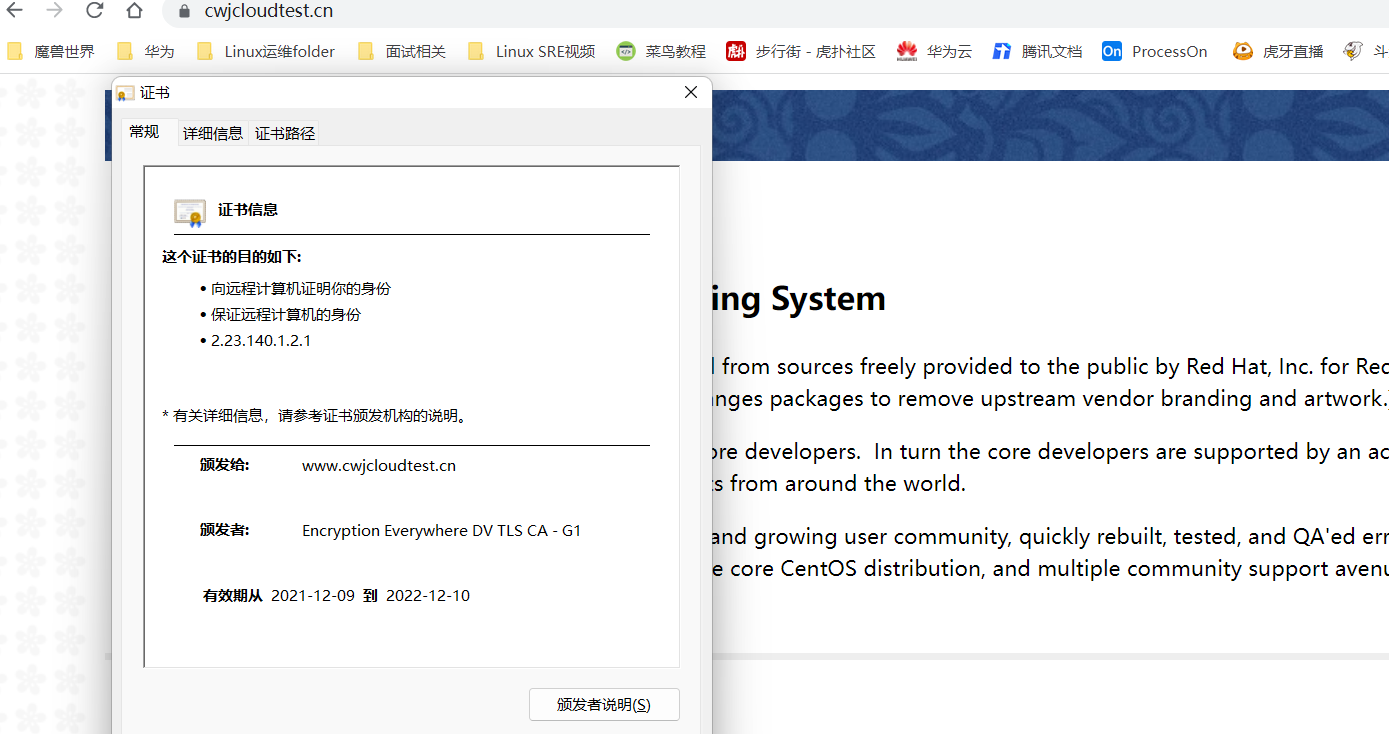Click the padlock icon in the address bar
The width and height of the screenshot is (1389, 734).
click(183, 12)
